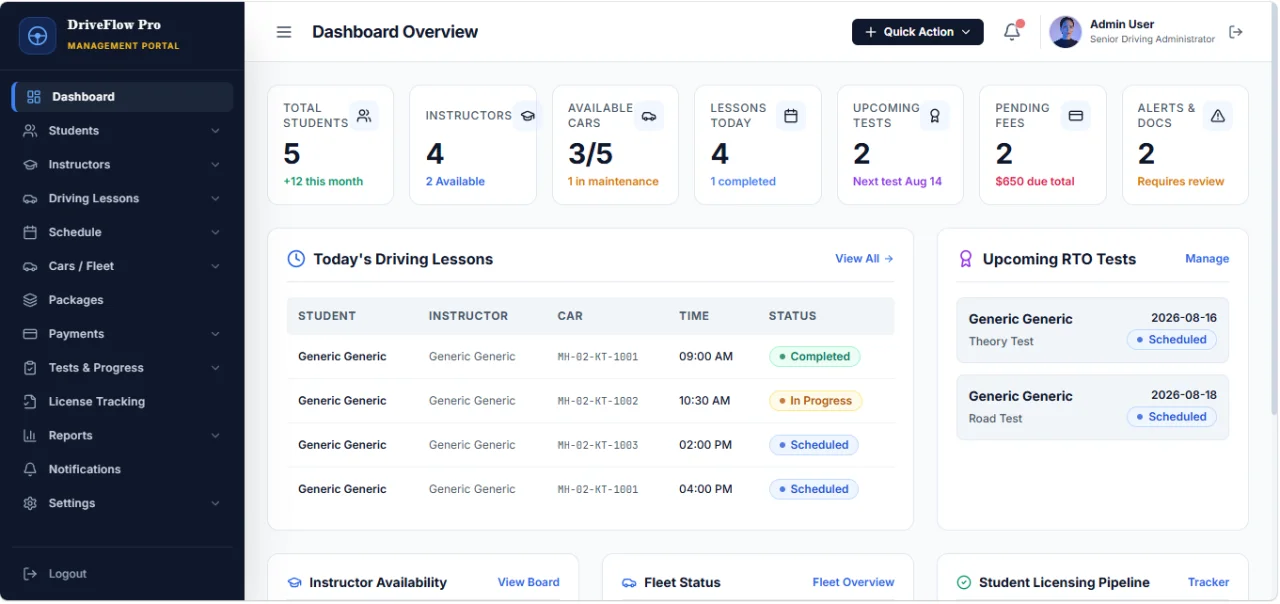Viewport: 1280px width, 604px height.
Task: Click the Admin User avatar photo
Action: pos(1065,32)
